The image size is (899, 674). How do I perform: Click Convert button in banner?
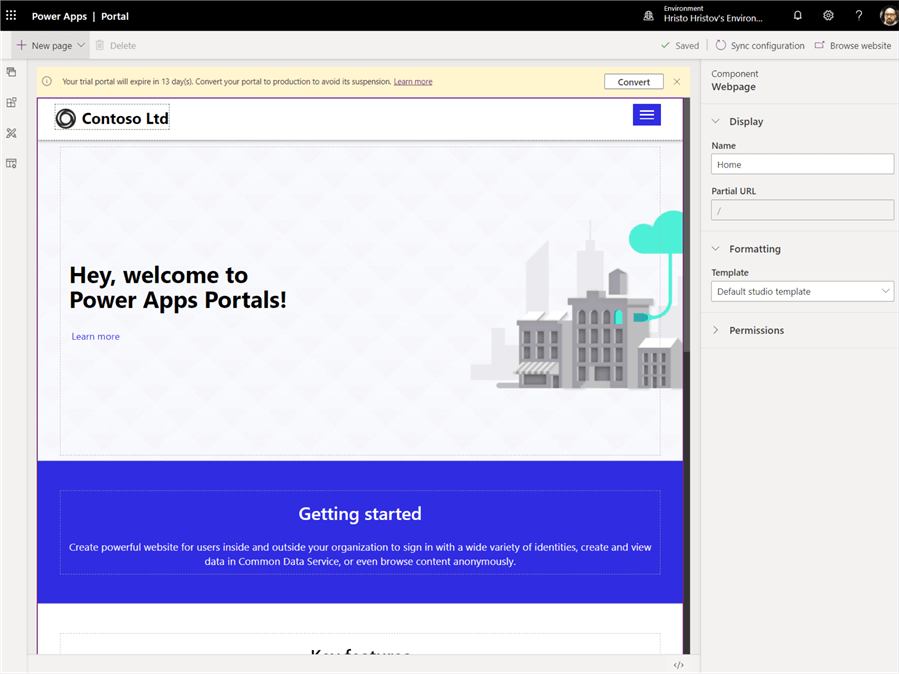tap(634, 82)
